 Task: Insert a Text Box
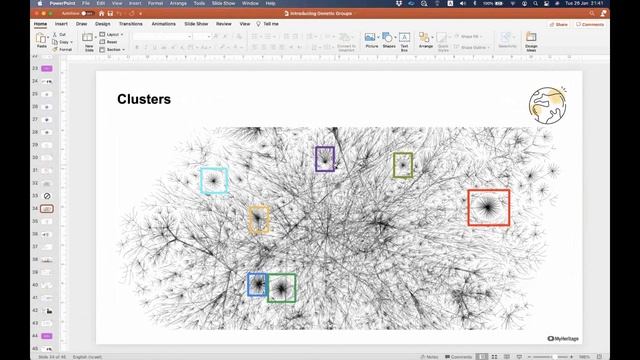[x=404, y=42]
